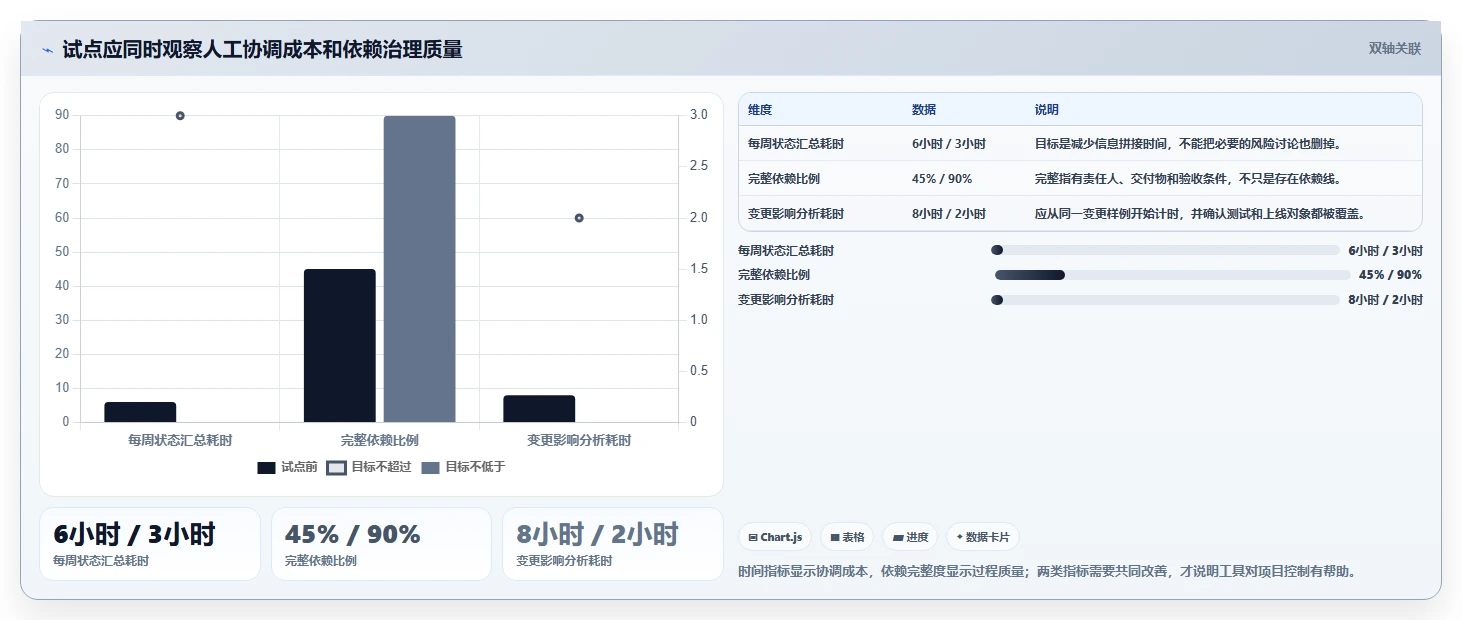Click progress value 45% / 90%
1462x620 pixels.
coord(1390,275)
